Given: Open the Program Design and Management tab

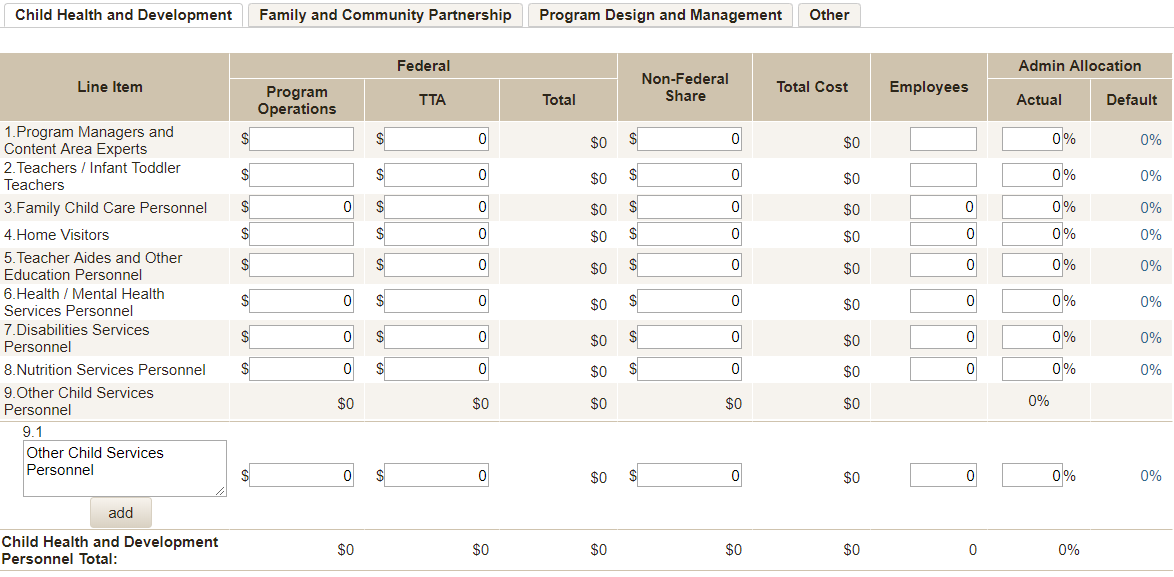Looking at the screenshot, I should (x=660, y=15).
